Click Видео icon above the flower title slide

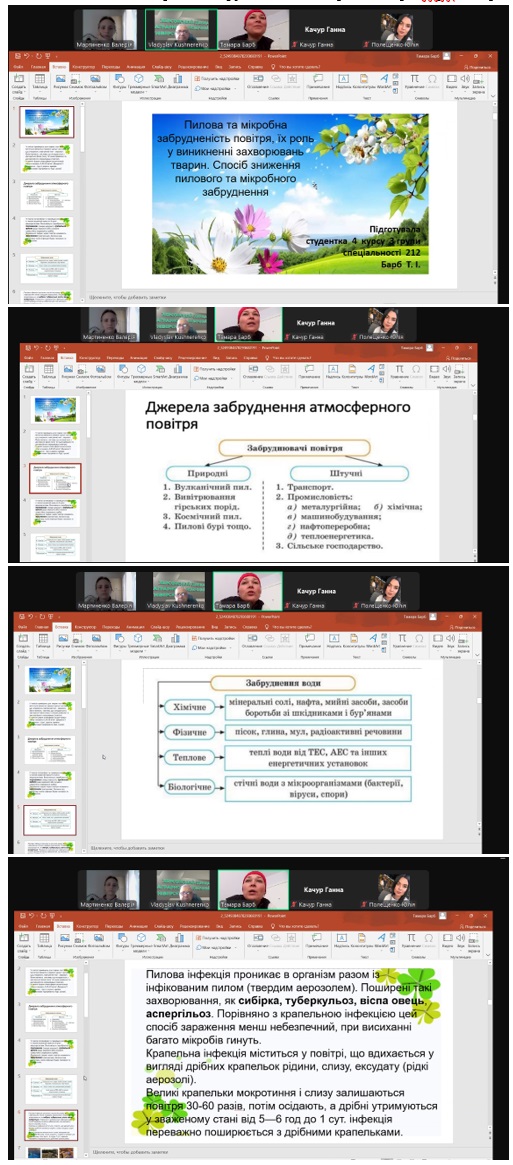(452, 80)
